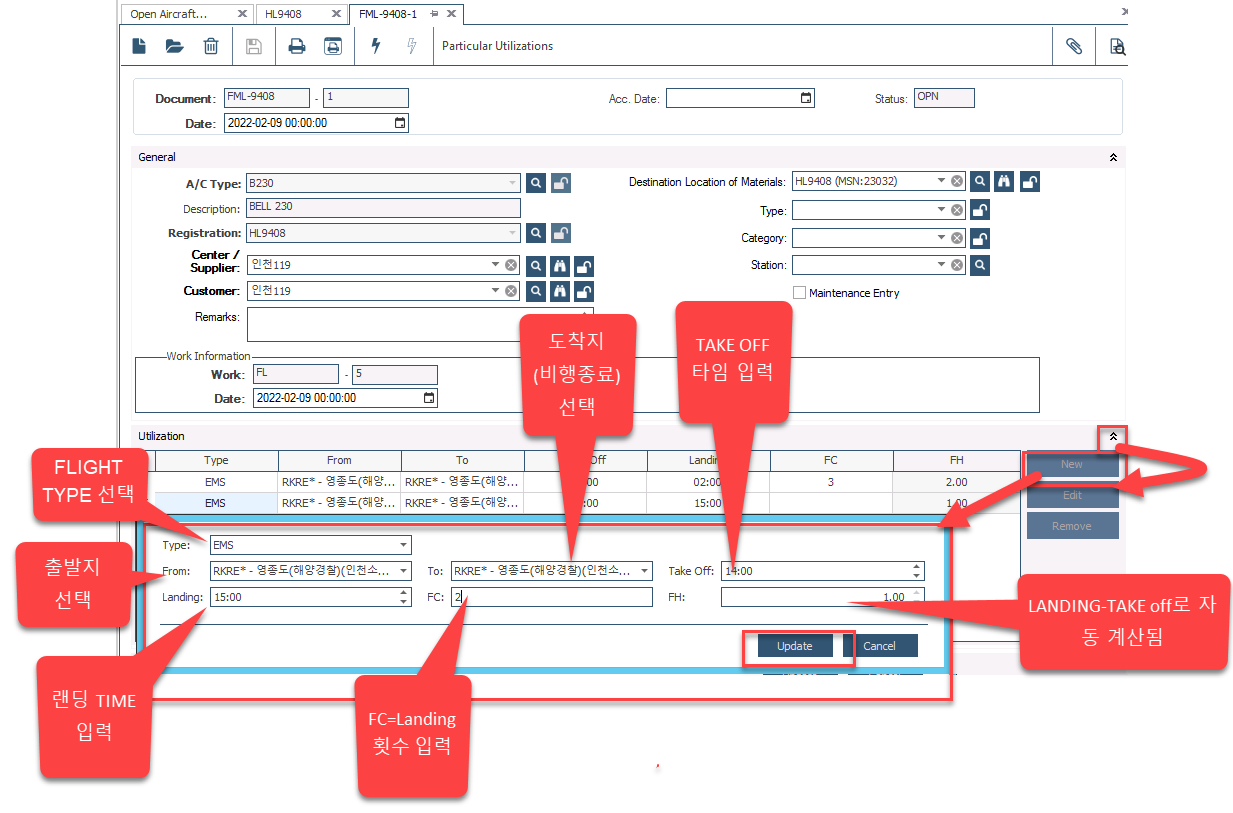The width and height of the screenshot is (1233, 813).
Task: Increase Take Off time with stepper arrow
Action: tap(917, 567)
